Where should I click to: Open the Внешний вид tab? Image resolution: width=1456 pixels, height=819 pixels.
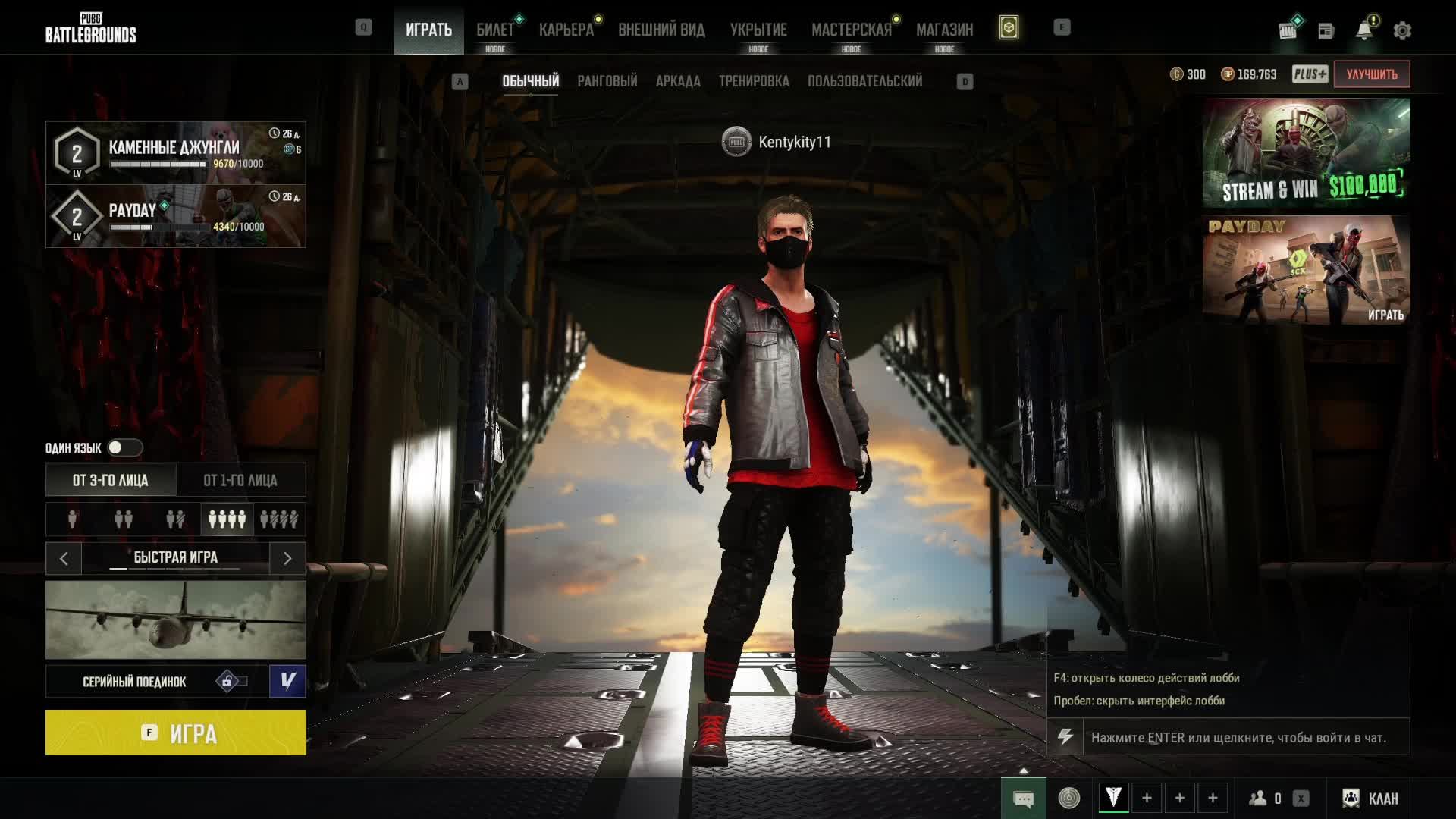click(x=661, y=30)
